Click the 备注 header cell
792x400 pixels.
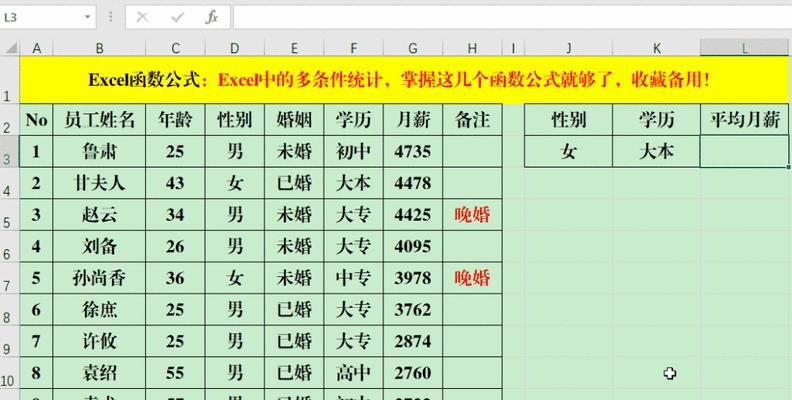tap(472, 120)
